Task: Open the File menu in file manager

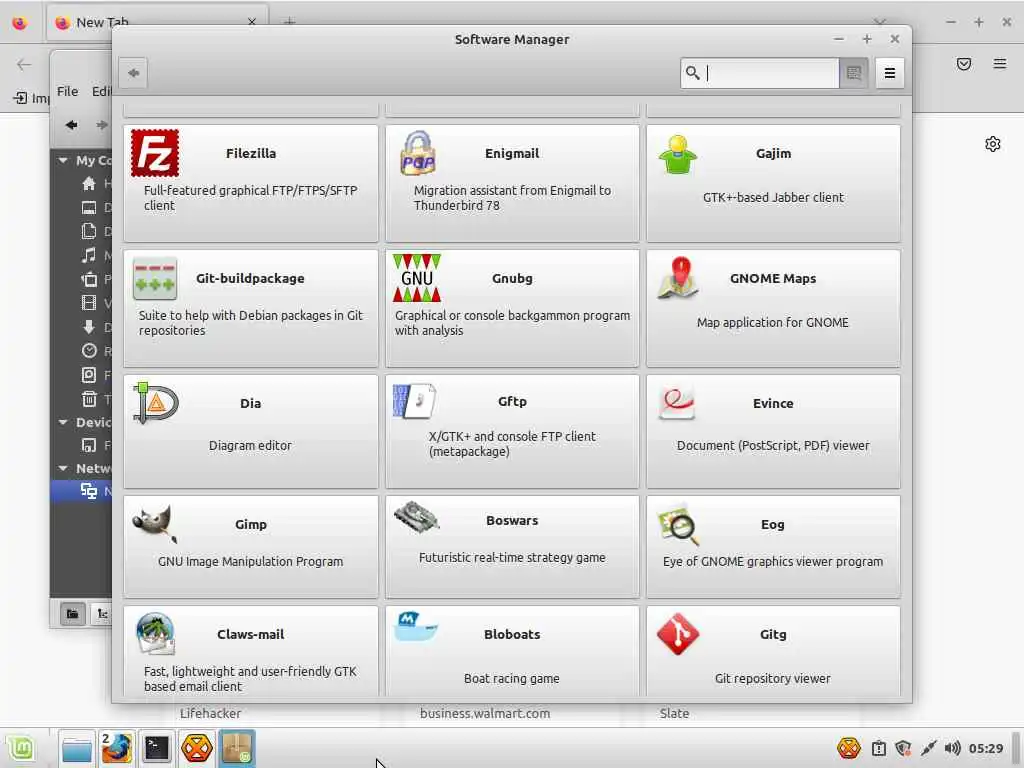Action: point(67,91)
